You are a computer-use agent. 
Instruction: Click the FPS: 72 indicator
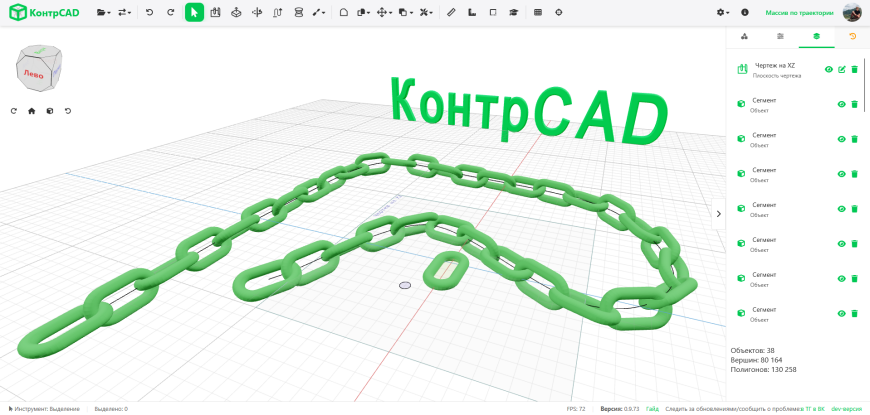pos(576,409)
